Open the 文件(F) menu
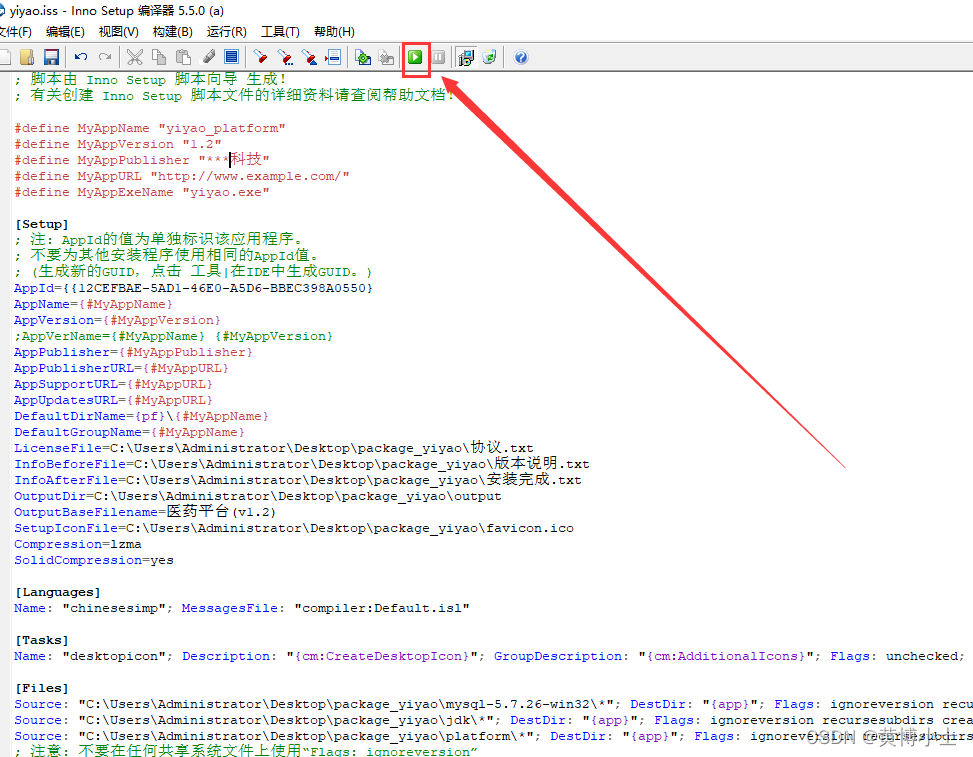The image size is (973, 757). (x=15, y=32)
